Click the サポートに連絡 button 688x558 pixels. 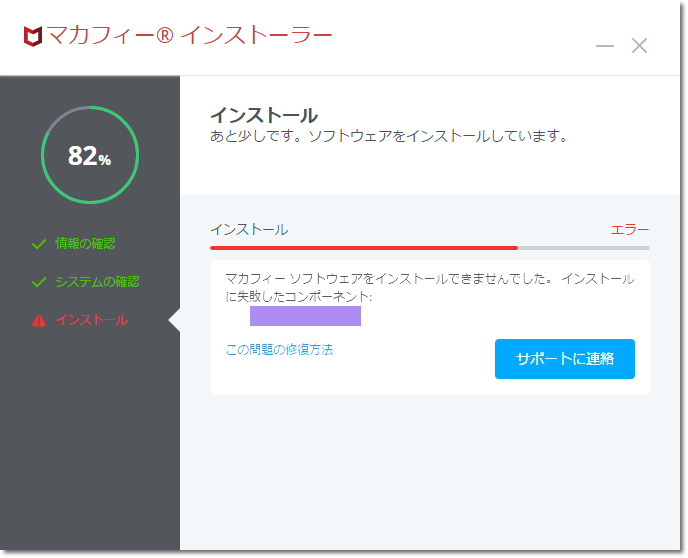click(565, 359)
